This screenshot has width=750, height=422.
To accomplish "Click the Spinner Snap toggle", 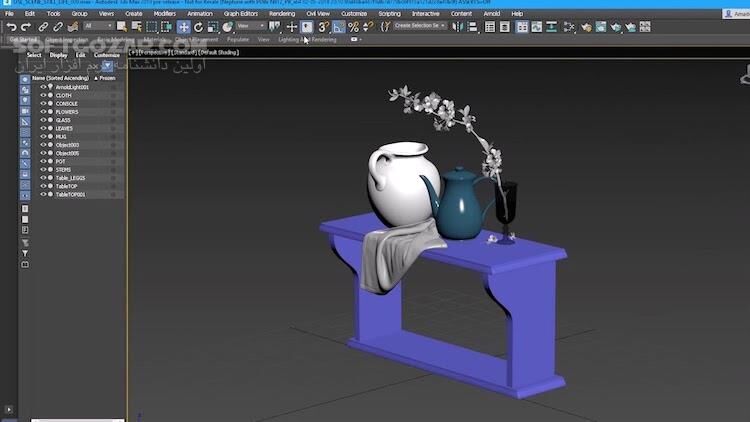I will click(x=368, y=27).
